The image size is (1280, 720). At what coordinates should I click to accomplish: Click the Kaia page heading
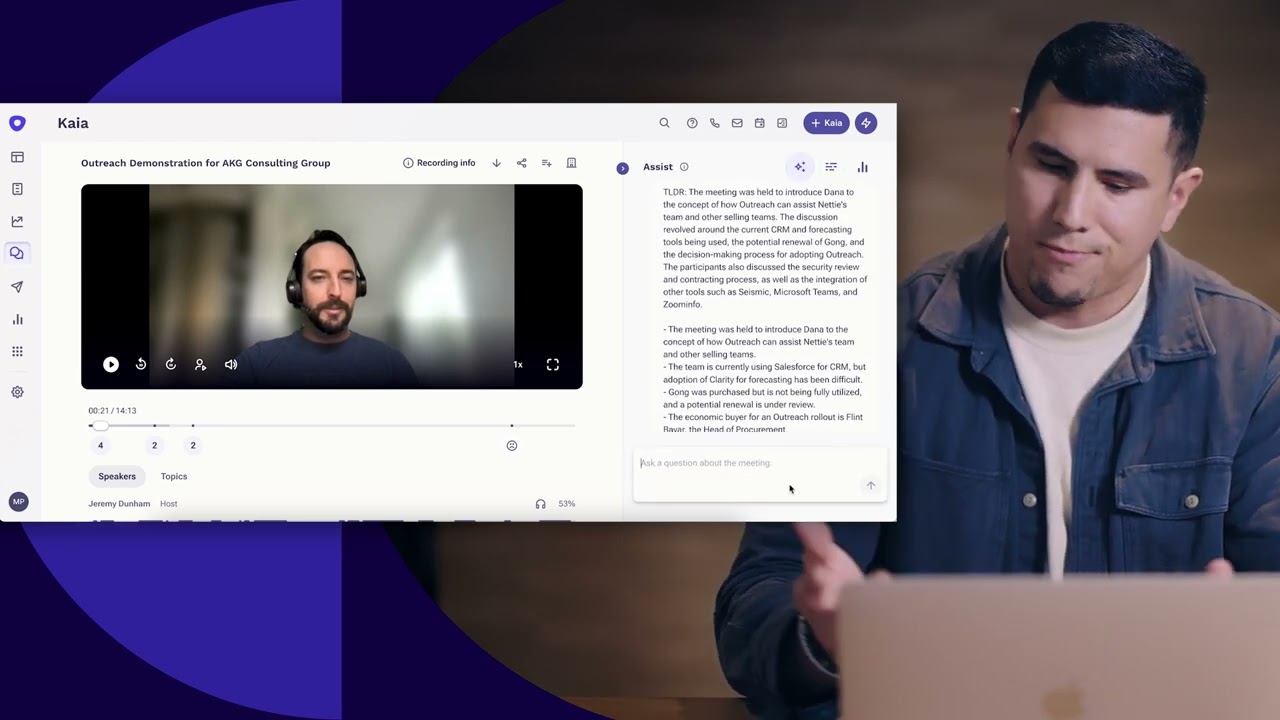coord(73,123)
